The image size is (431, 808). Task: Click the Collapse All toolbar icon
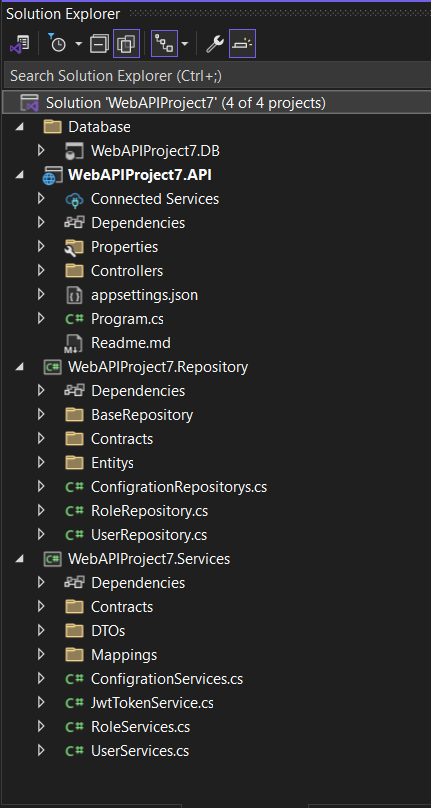(99, 44)
